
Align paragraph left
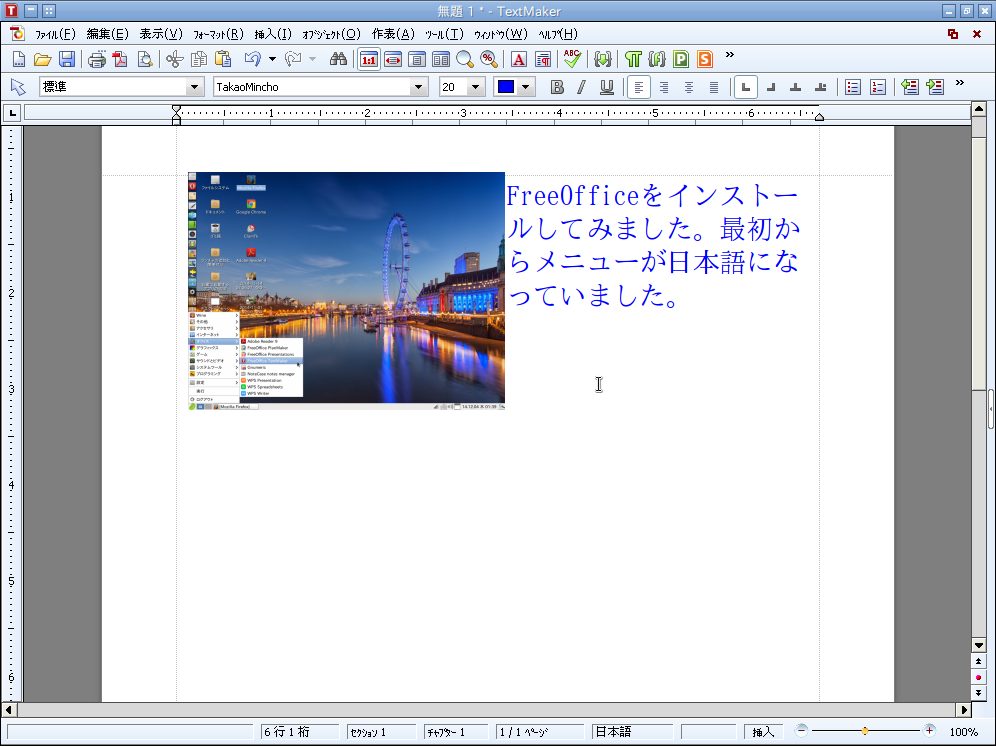pos(639,87)
